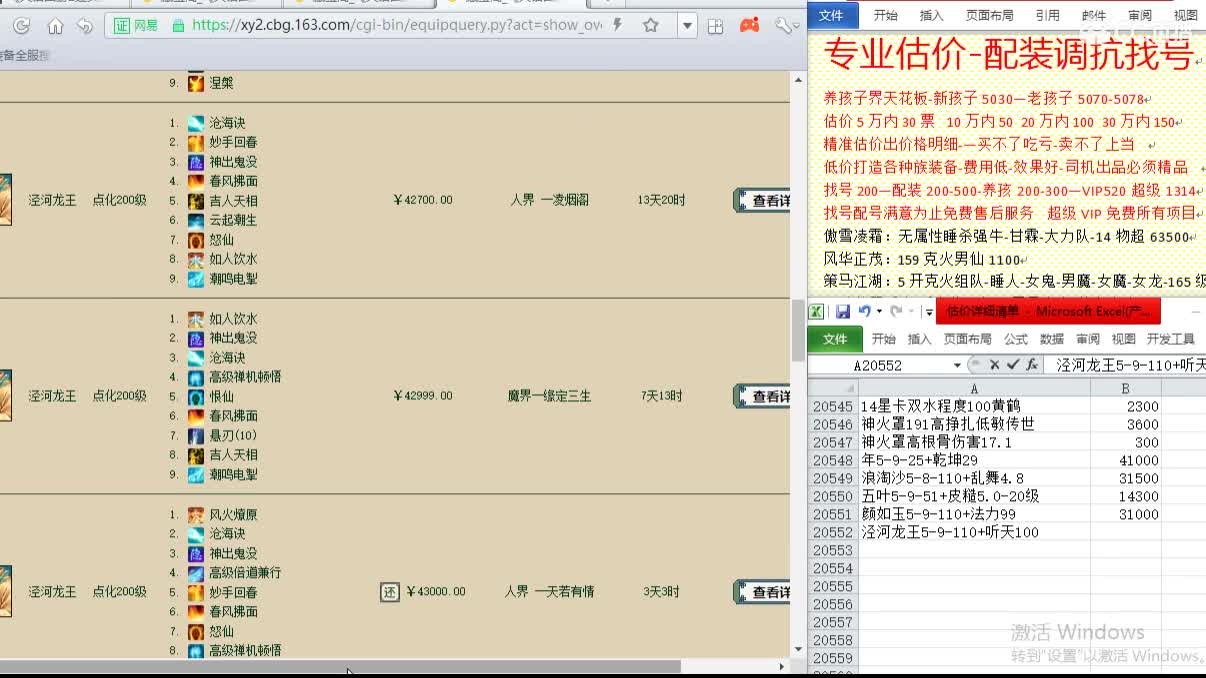Screen dimensions: 1206x678
Task: Click server text 魔界一缘定三生
Action: tap(549, 396)
